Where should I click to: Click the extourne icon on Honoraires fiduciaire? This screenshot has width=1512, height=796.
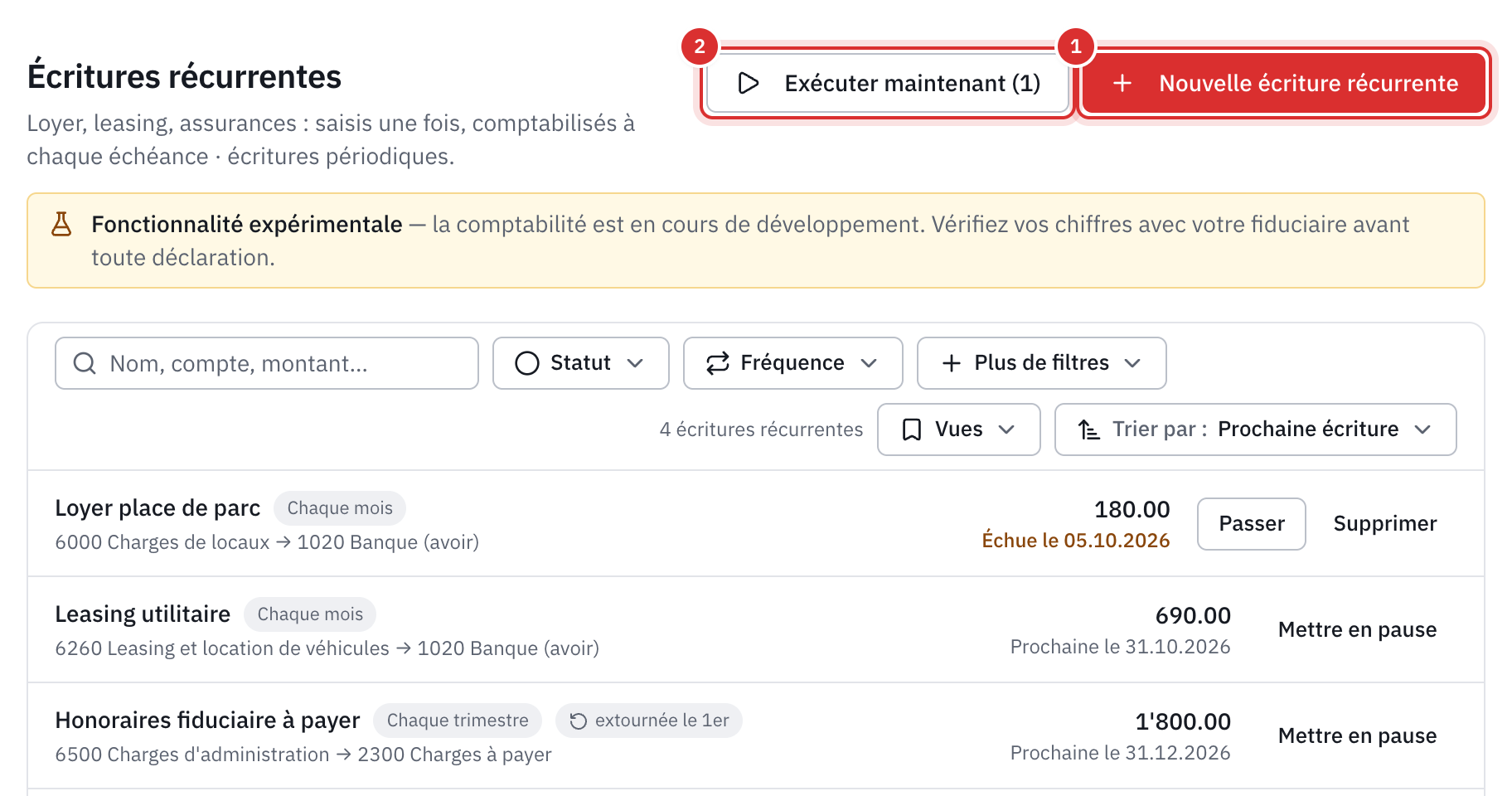pyautogui.click(x=579, y=721)
